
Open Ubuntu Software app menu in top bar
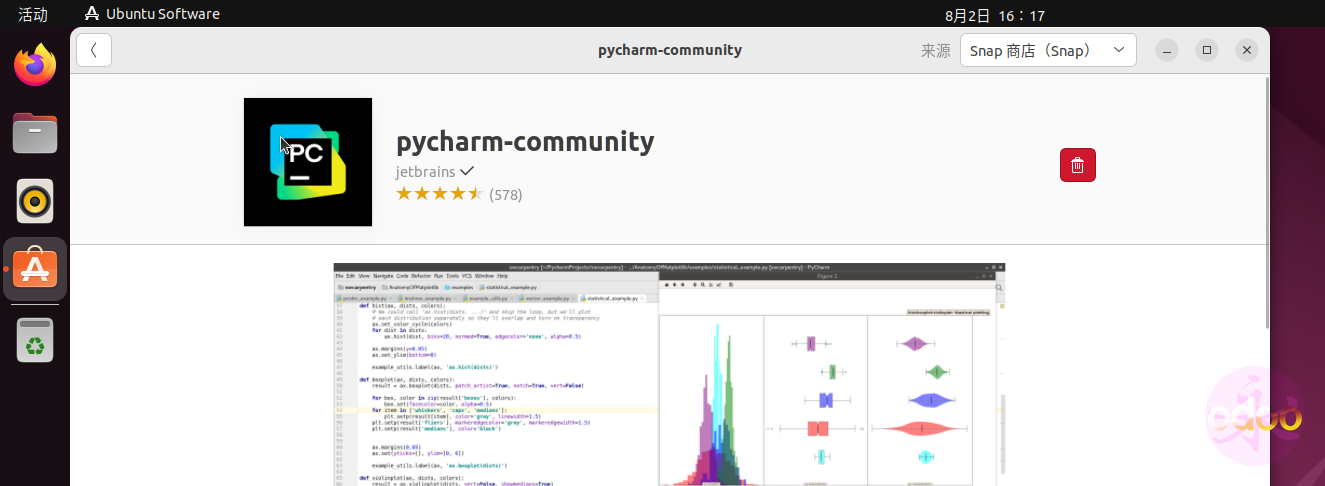(152, 14)
